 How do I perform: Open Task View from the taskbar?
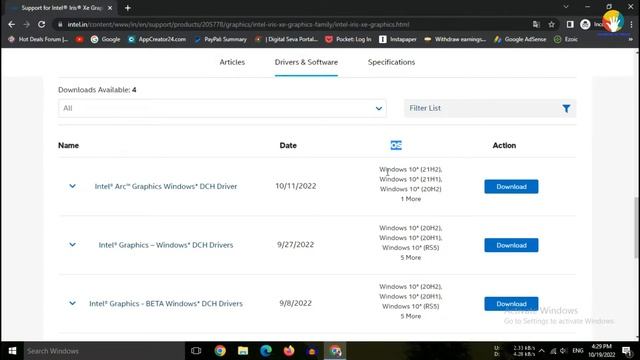tap(196, 351)
